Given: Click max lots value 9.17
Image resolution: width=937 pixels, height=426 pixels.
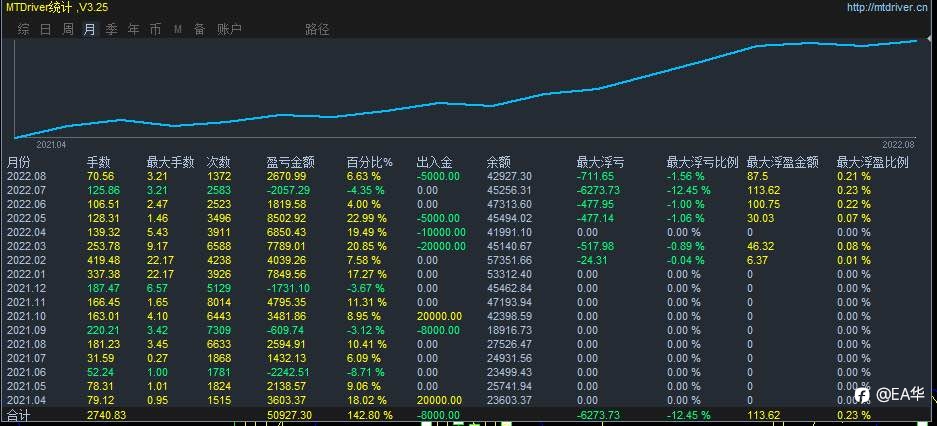Looking at the screenshot, I should pyautogui.click(x=157, y=247).
